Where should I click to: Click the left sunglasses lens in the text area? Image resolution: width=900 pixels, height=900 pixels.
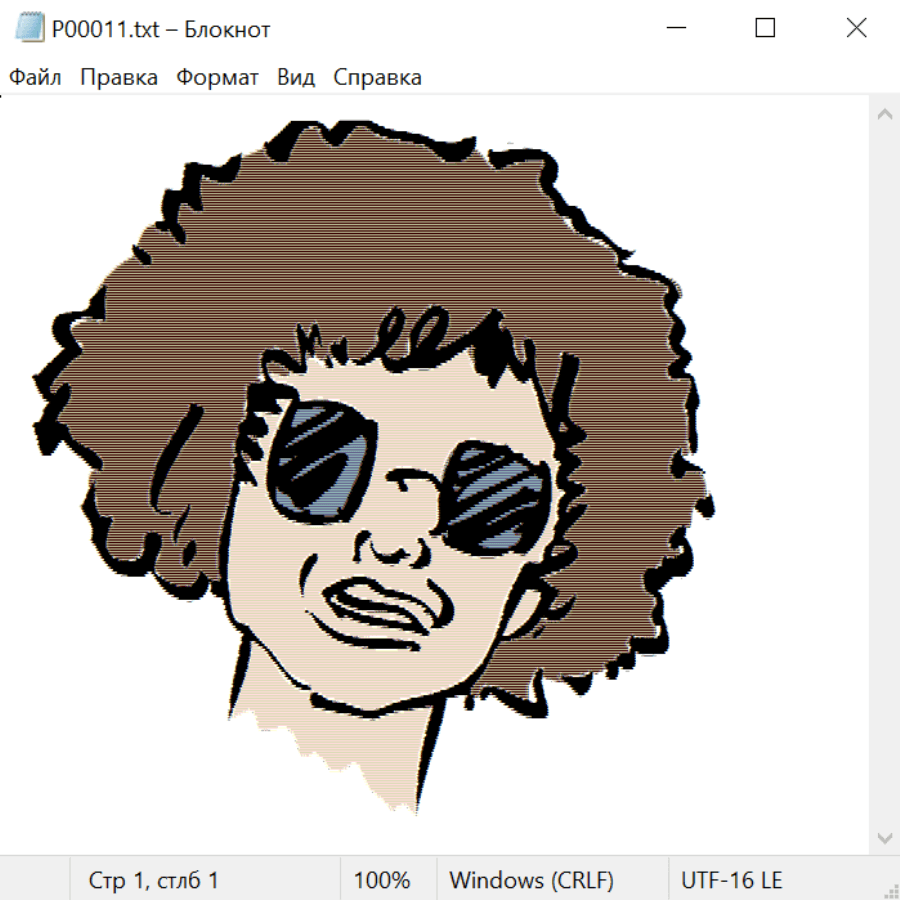(x=322, y=458)
